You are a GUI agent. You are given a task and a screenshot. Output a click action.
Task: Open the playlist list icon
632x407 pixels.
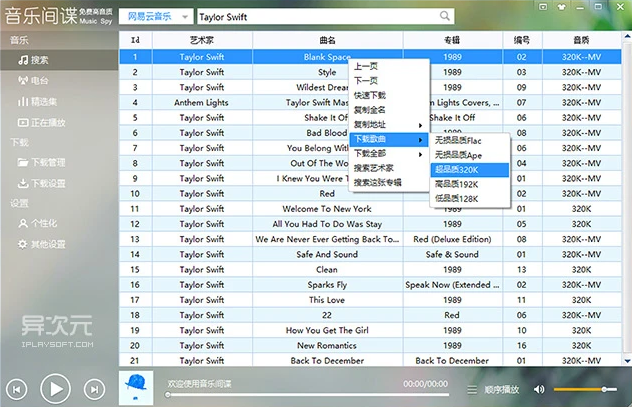472,390
